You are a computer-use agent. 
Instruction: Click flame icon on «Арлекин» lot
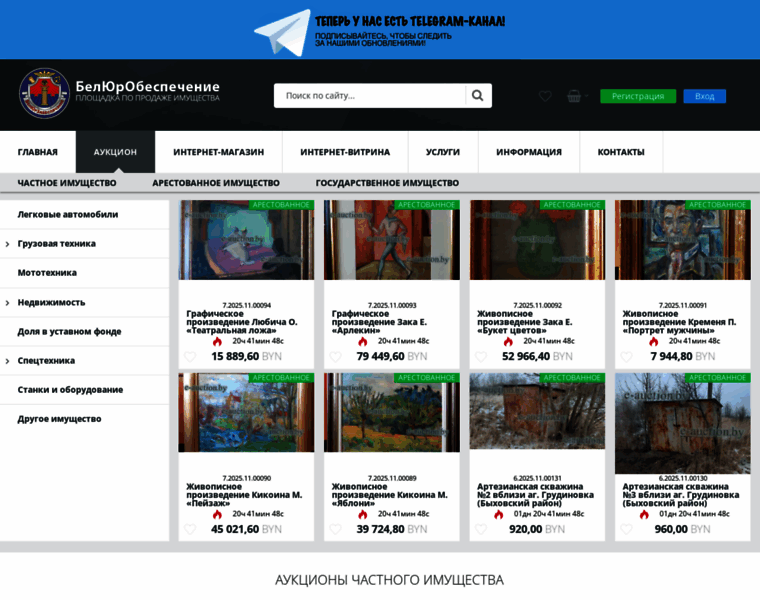click(363, 342)
